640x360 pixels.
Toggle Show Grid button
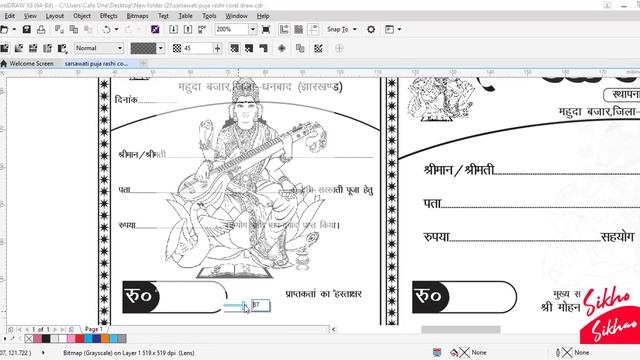[298, 29]
